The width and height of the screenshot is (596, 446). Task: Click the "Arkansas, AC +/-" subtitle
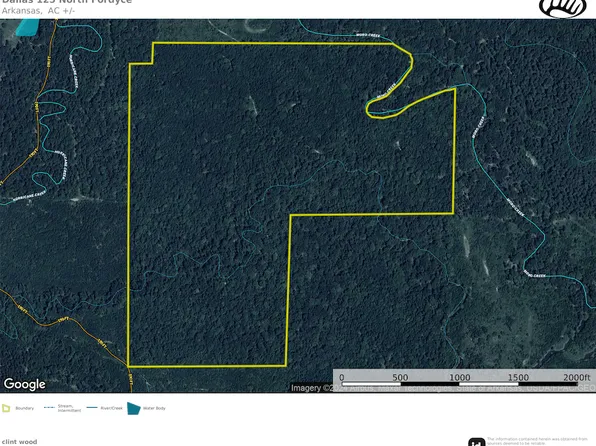(x=38, y=11)
